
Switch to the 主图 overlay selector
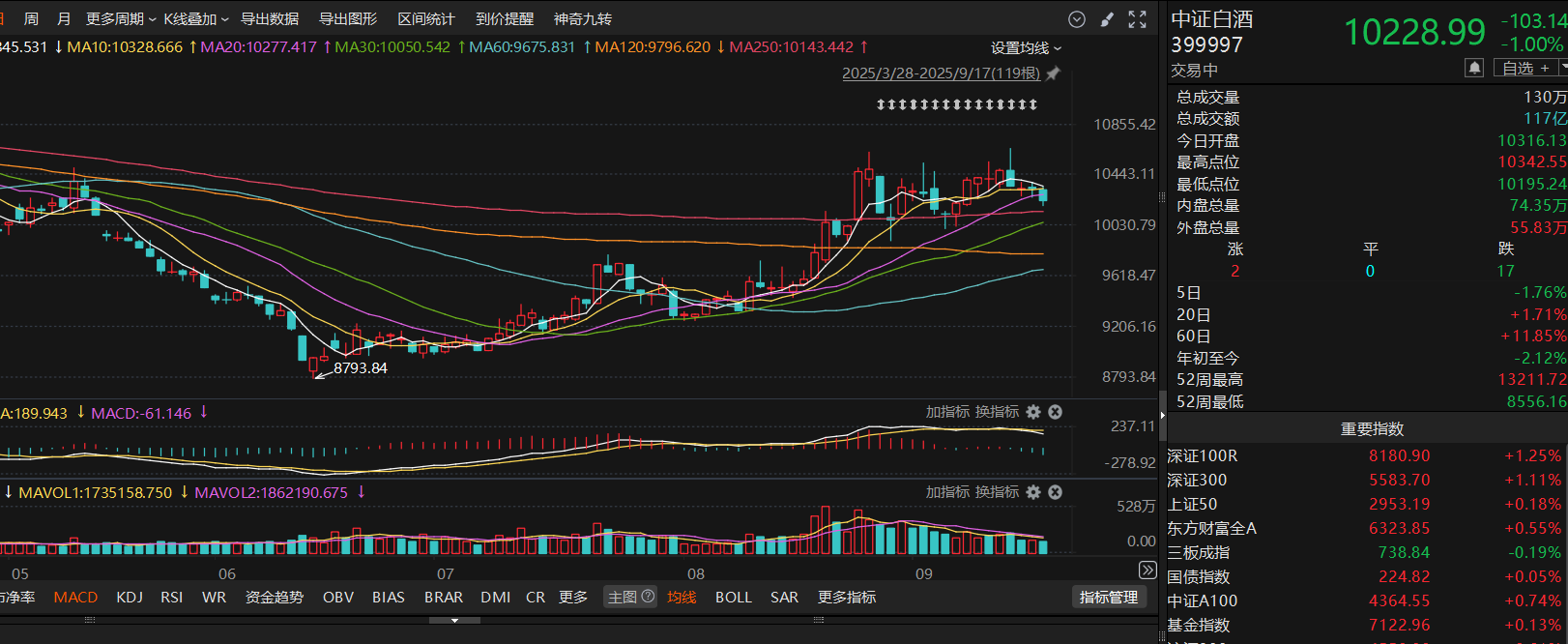pyautogui.click(x=622, y=598)
